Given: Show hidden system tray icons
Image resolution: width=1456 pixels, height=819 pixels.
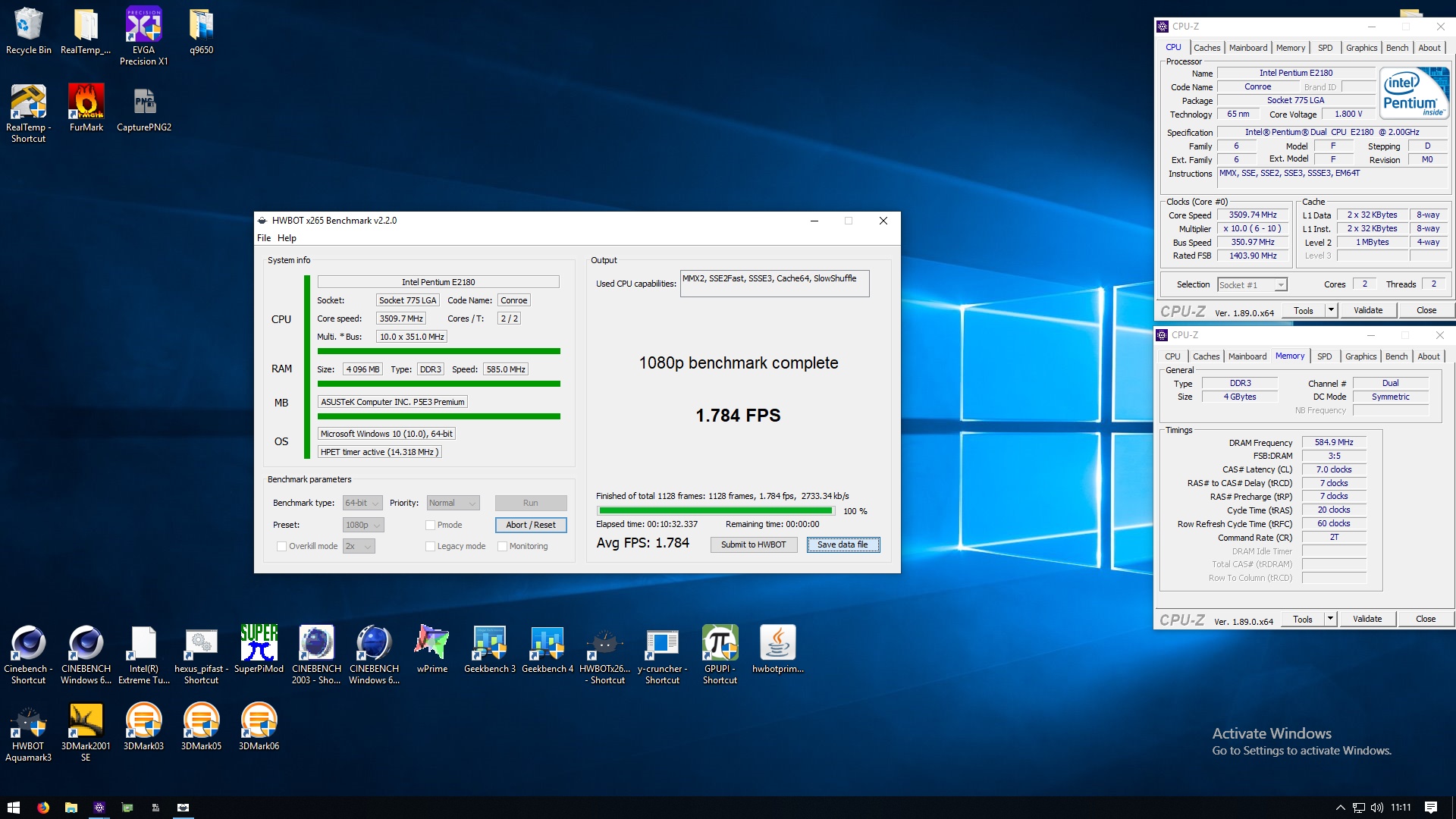Looking at the screenshot, I should (x=1340, y=808).
